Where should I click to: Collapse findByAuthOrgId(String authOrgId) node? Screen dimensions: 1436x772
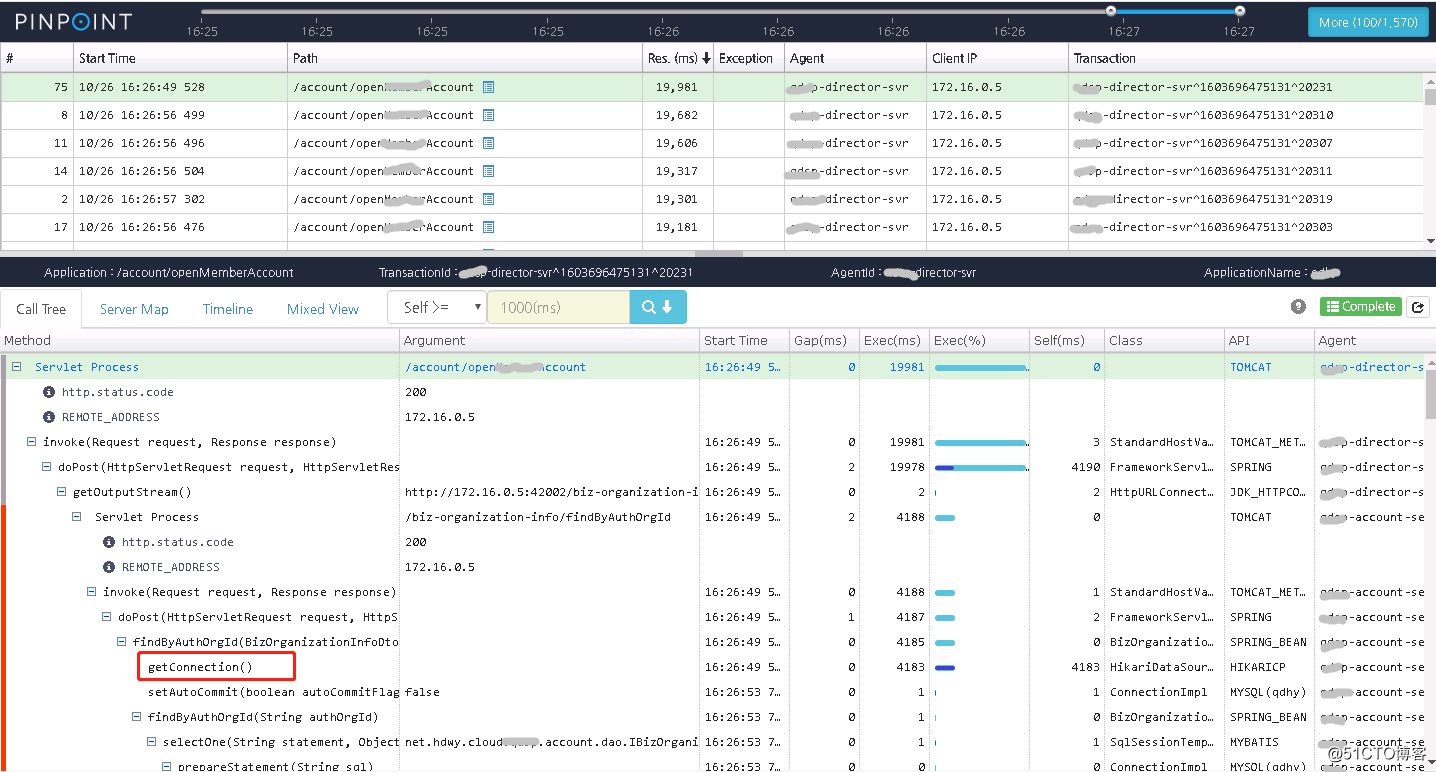(137, 717)
